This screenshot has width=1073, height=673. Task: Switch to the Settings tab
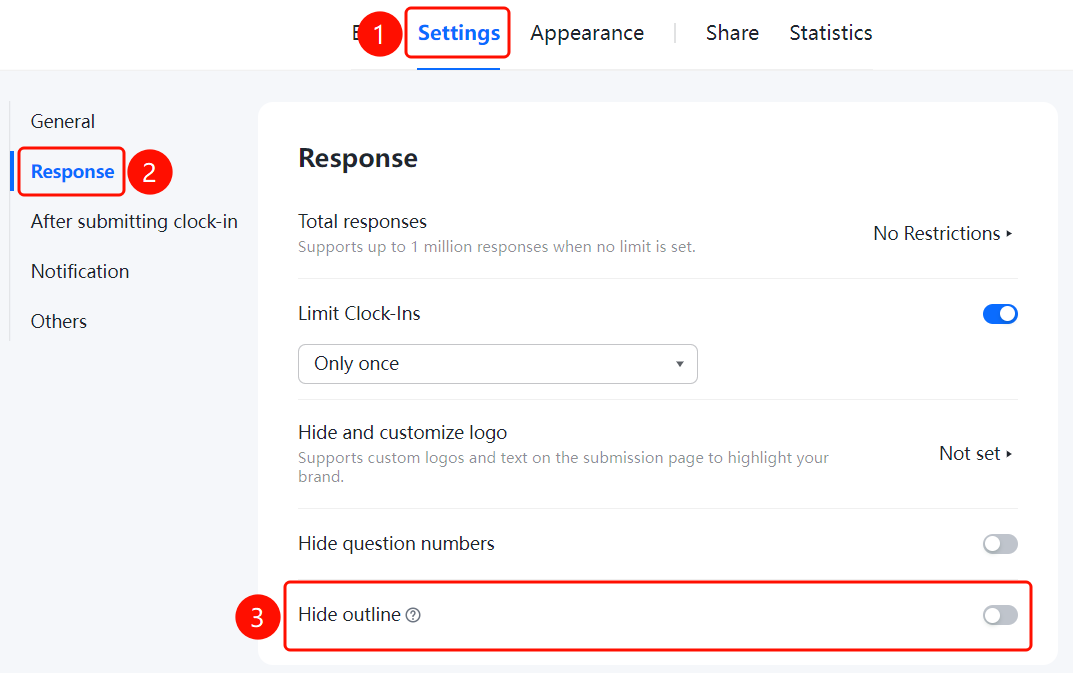[458, 33]
